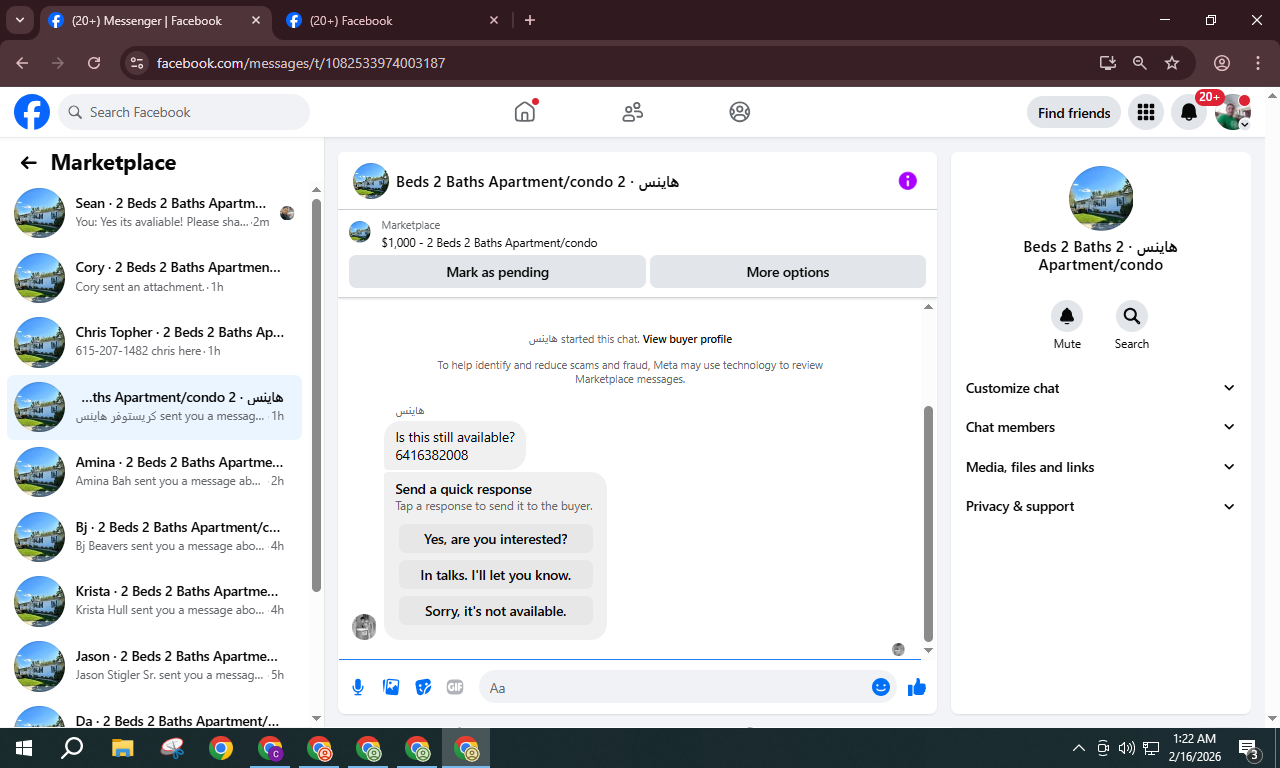Select the (20+) Messenger | Facebook tab
This screenshot has width=1280, height=768.
(153, 20)
